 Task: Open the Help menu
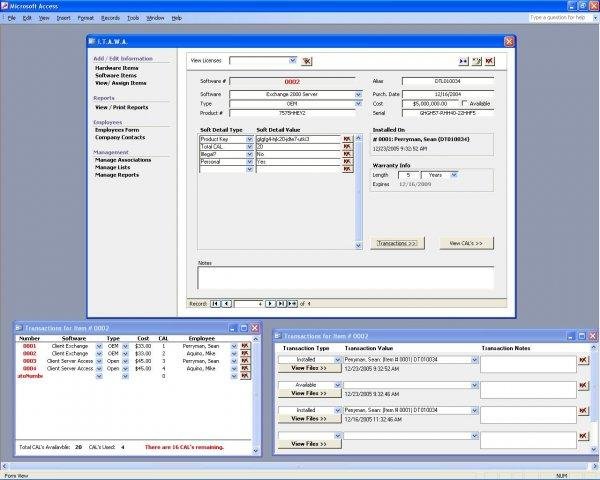(x=176, y=18)
